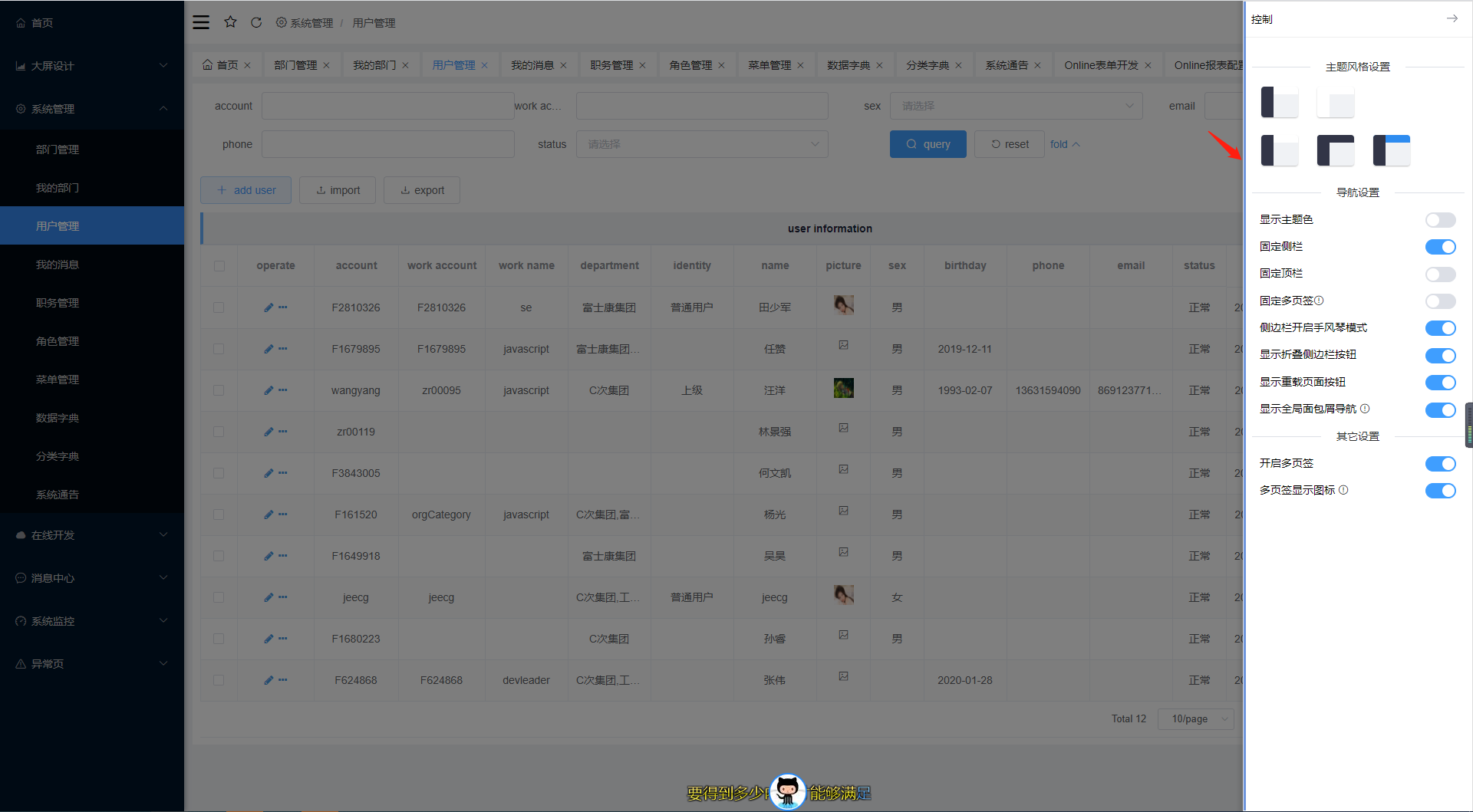Click the fold link
Image resolution: width=1473 pixels, height=812 pixels.
click(1065, 144)
